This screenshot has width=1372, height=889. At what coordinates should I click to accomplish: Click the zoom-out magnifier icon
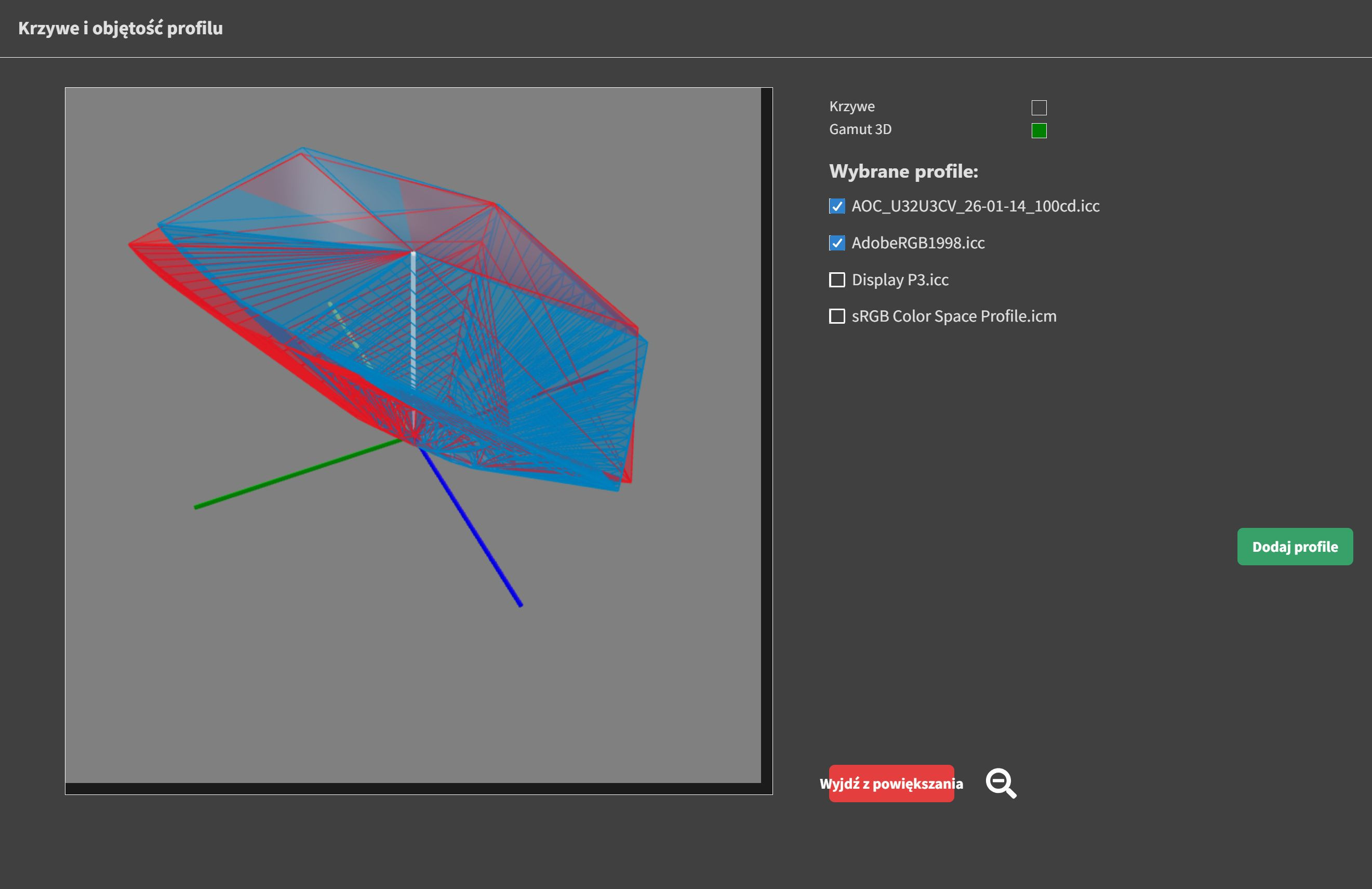click(1000, 783)
